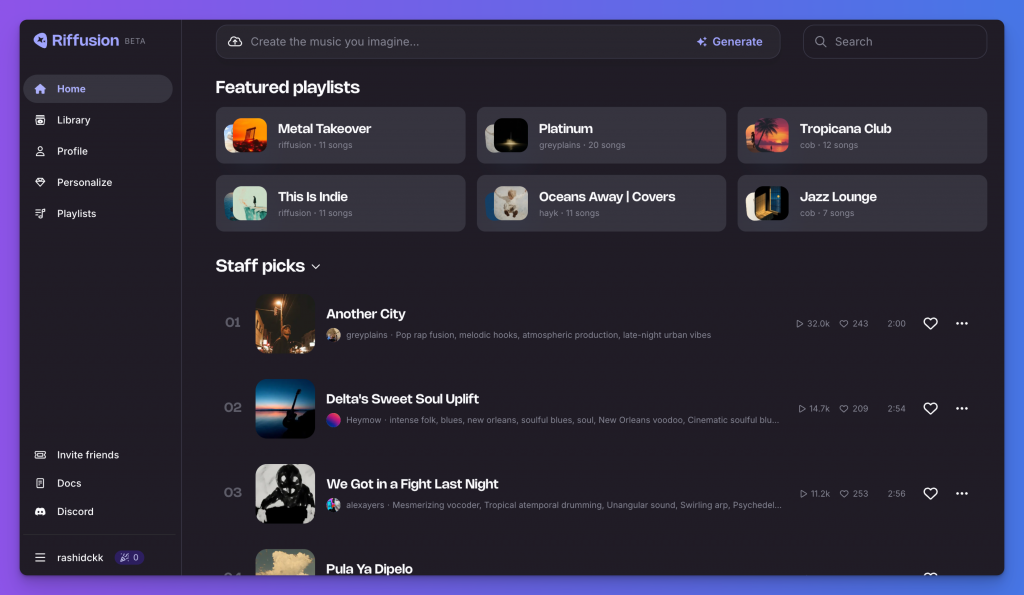The width and height of the screenshot is (1024, 595).
Task: Click the We Got in a Fight Last Night title
Action: (412, 484)
